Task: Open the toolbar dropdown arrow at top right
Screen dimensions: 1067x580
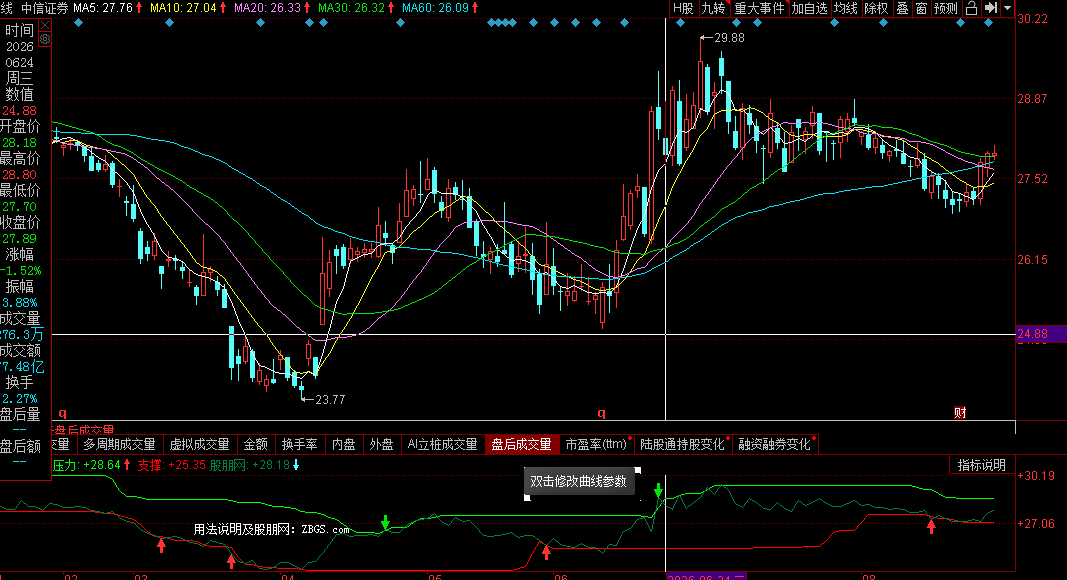Action: 1008,8
